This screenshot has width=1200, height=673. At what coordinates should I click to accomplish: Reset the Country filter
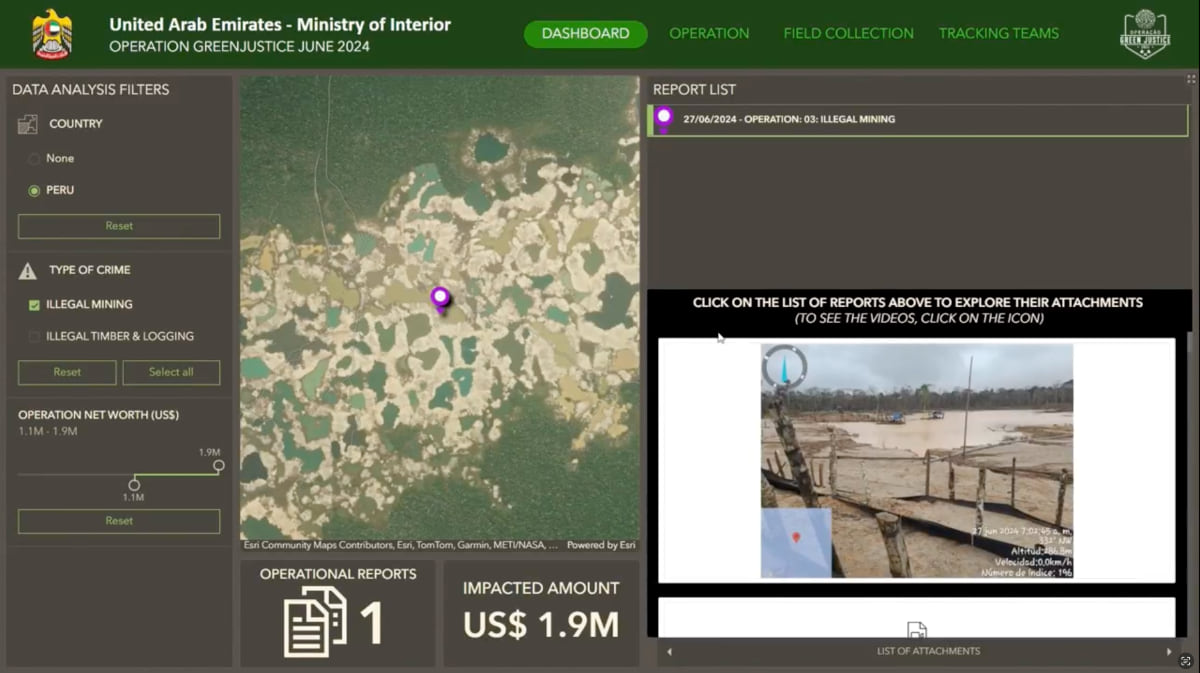click(x=118, y=226)
